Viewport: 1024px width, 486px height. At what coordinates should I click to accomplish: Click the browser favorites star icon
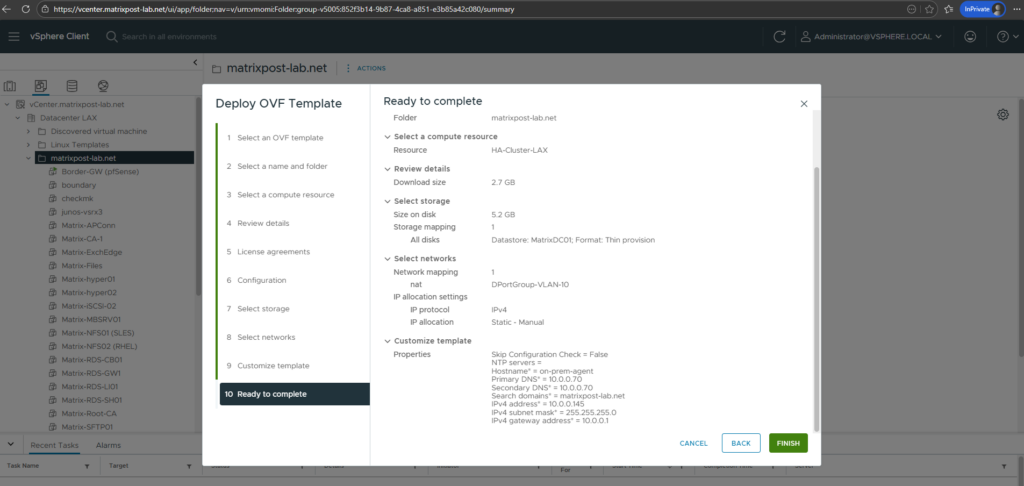pos(929,10)
